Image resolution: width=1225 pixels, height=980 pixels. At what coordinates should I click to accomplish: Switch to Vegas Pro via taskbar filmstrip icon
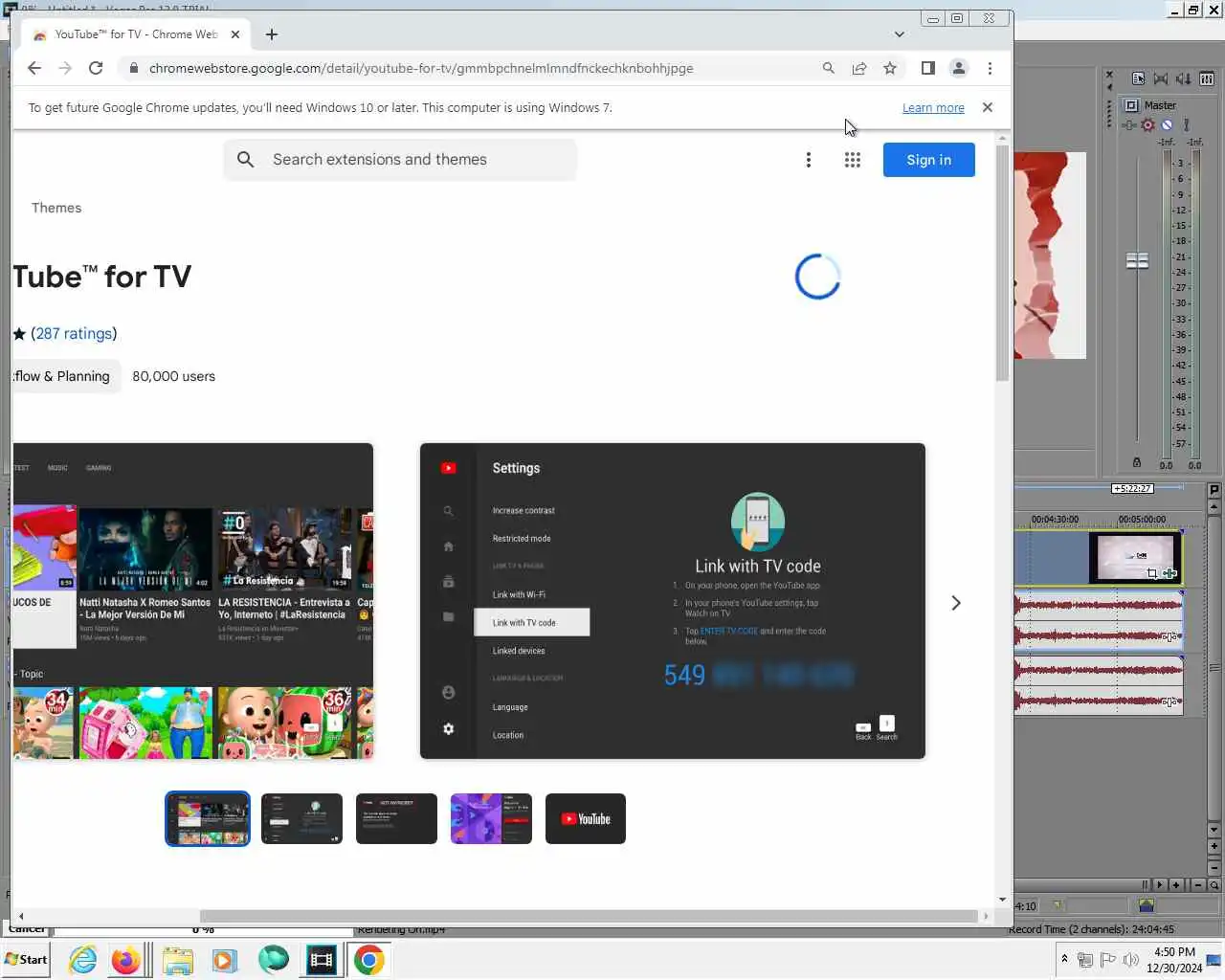[322, 960]
